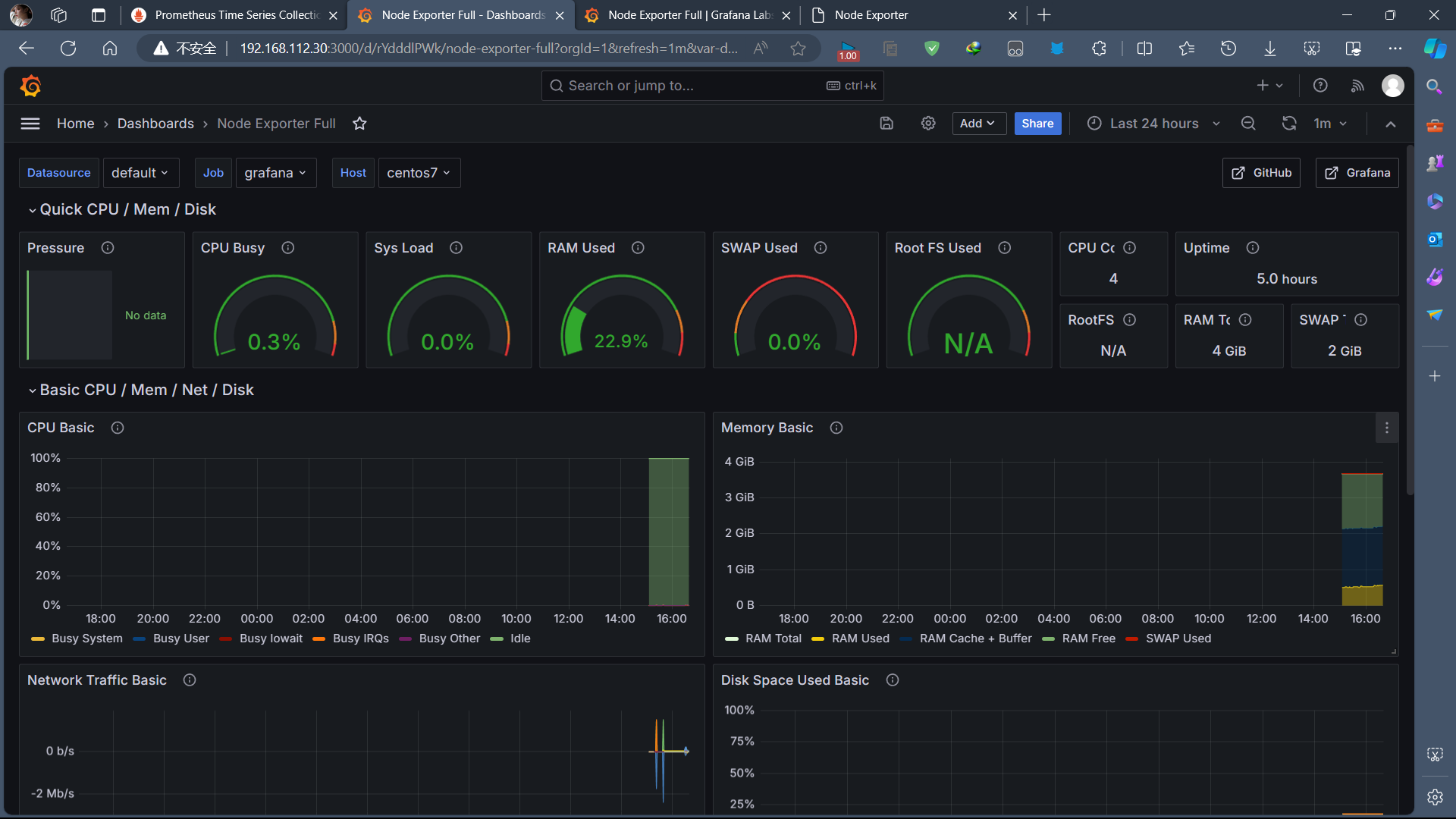Click the save dashboard icon
Viewport: 1456px width, 819px height.
[x=886, y=124]
